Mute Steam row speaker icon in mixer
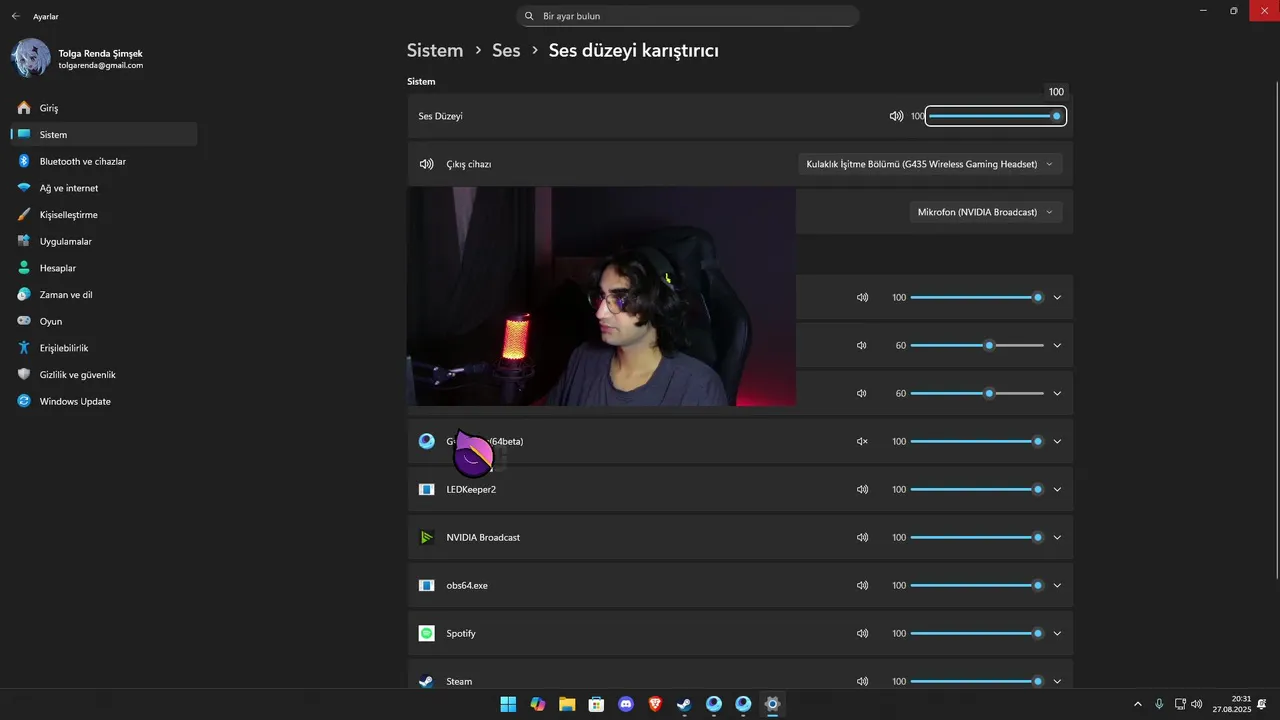This screenshot has height=720, width=1280. pos(862,681)
